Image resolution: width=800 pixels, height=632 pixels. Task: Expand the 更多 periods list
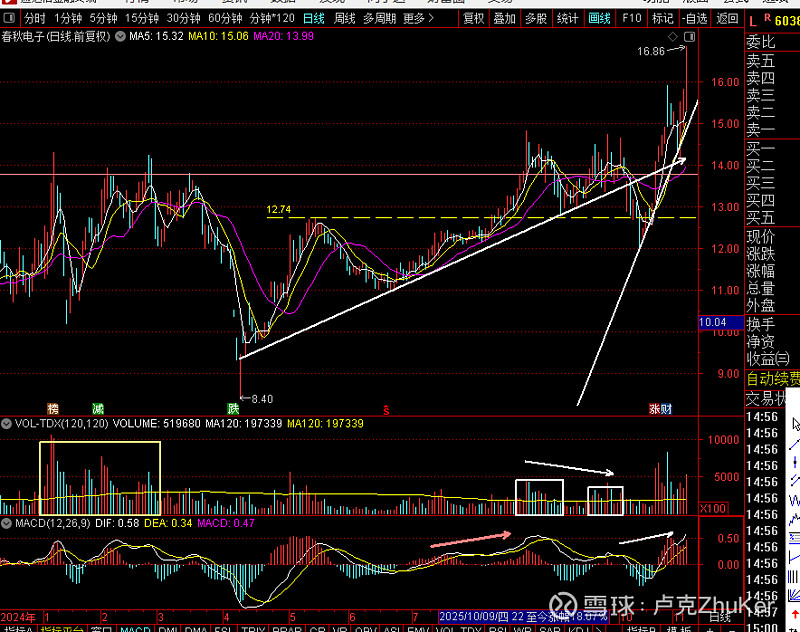[418, 19]
